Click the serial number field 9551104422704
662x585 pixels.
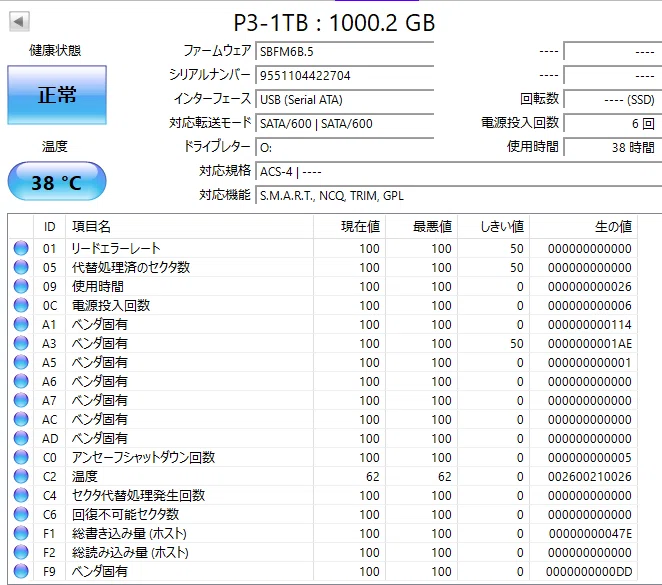pyautogui.click(x=345, y=76)
